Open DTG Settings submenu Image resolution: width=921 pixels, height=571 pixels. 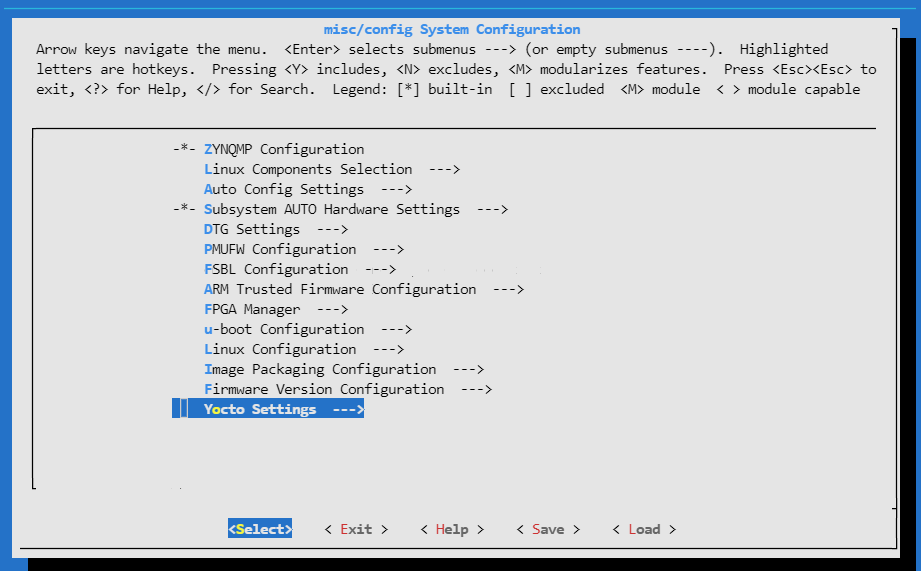tap(276, 229)
